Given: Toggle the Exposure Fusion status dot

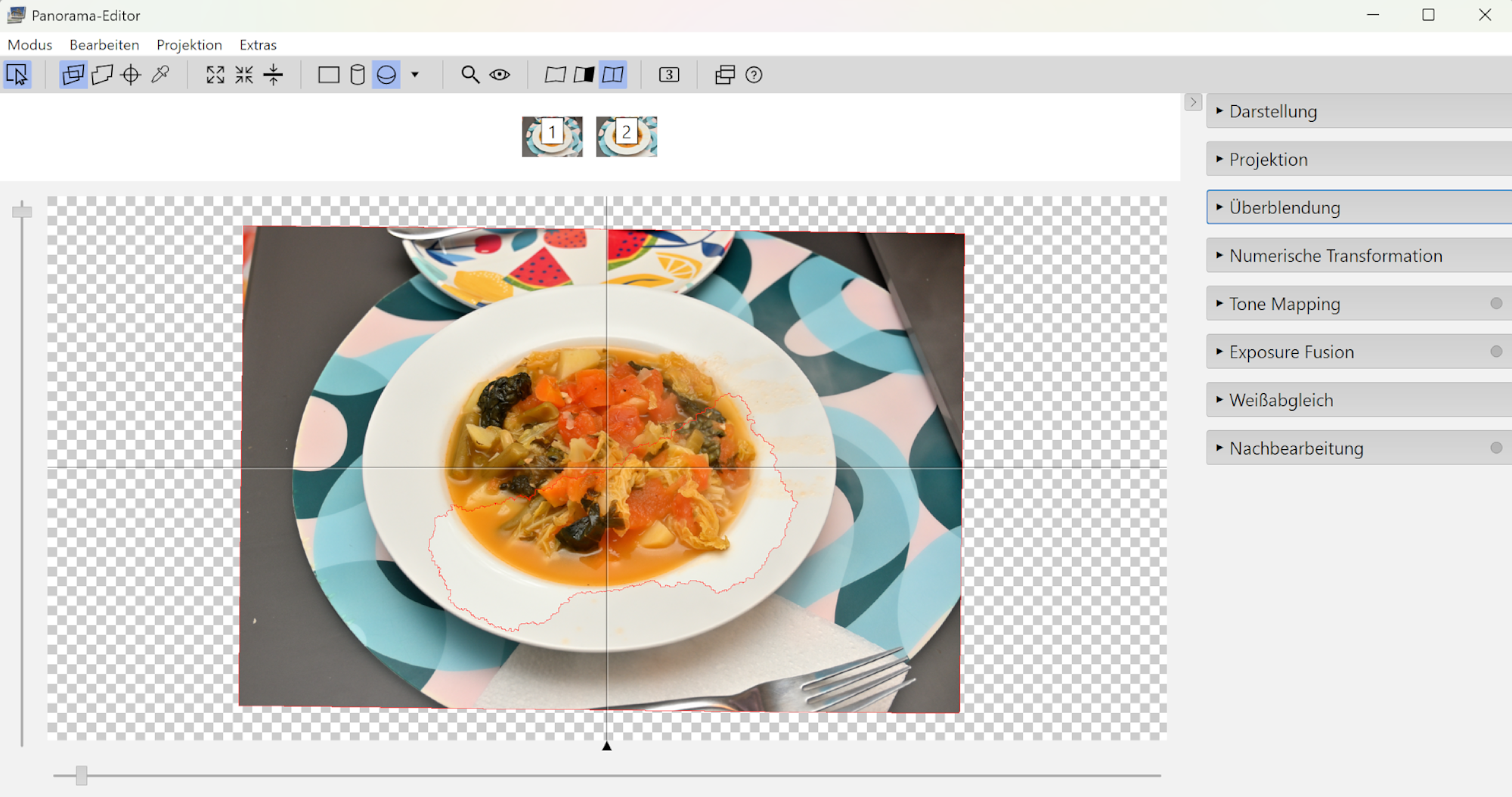Looking at the screenshot, I should tap(1495, 352).
